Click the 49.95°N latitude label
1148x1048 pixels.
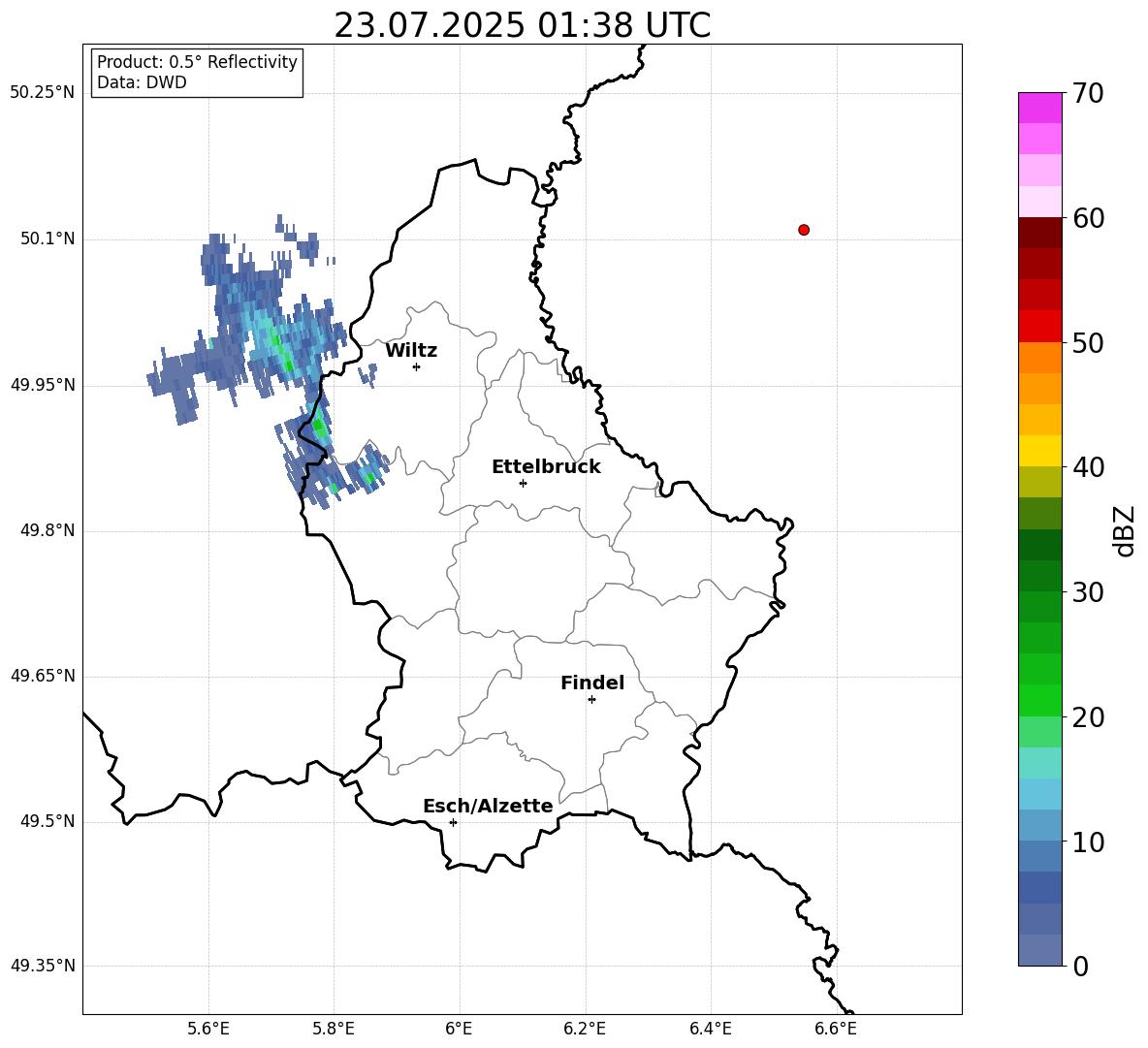click(x=43, y=385)
